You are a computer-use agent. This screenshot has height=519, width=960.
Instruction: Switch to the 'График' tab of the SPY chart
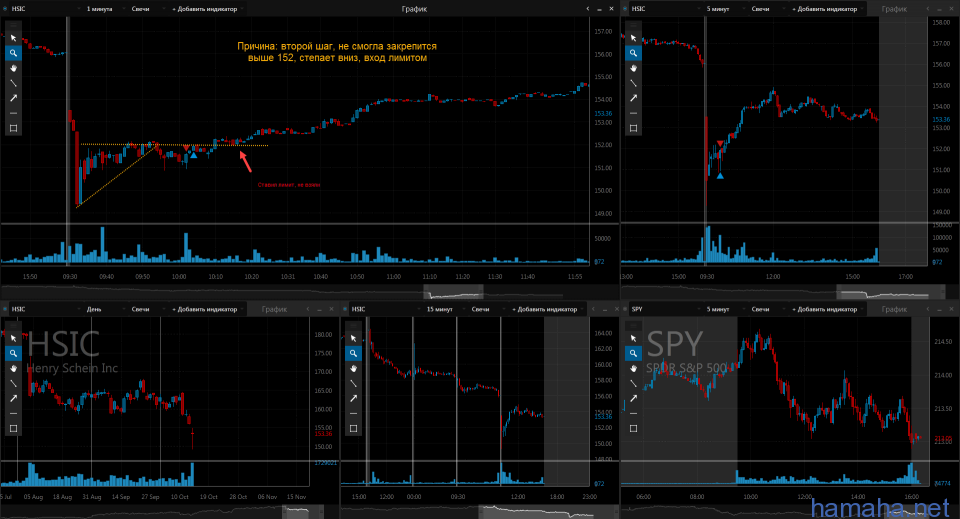894,309
